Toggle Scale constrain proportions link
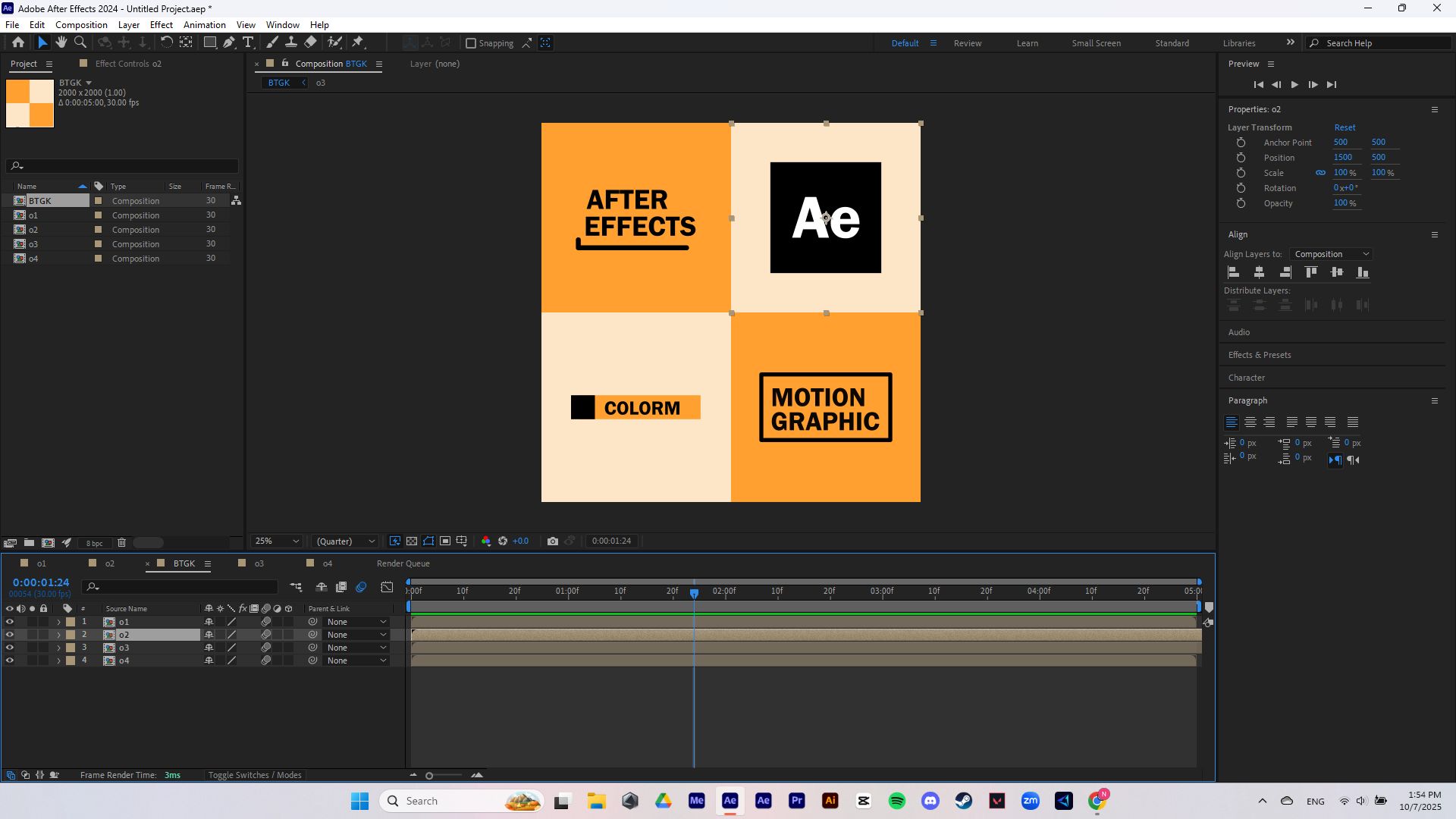Image resolution: width=1456 pixels, height=819 pixels. pos(1320,173)
